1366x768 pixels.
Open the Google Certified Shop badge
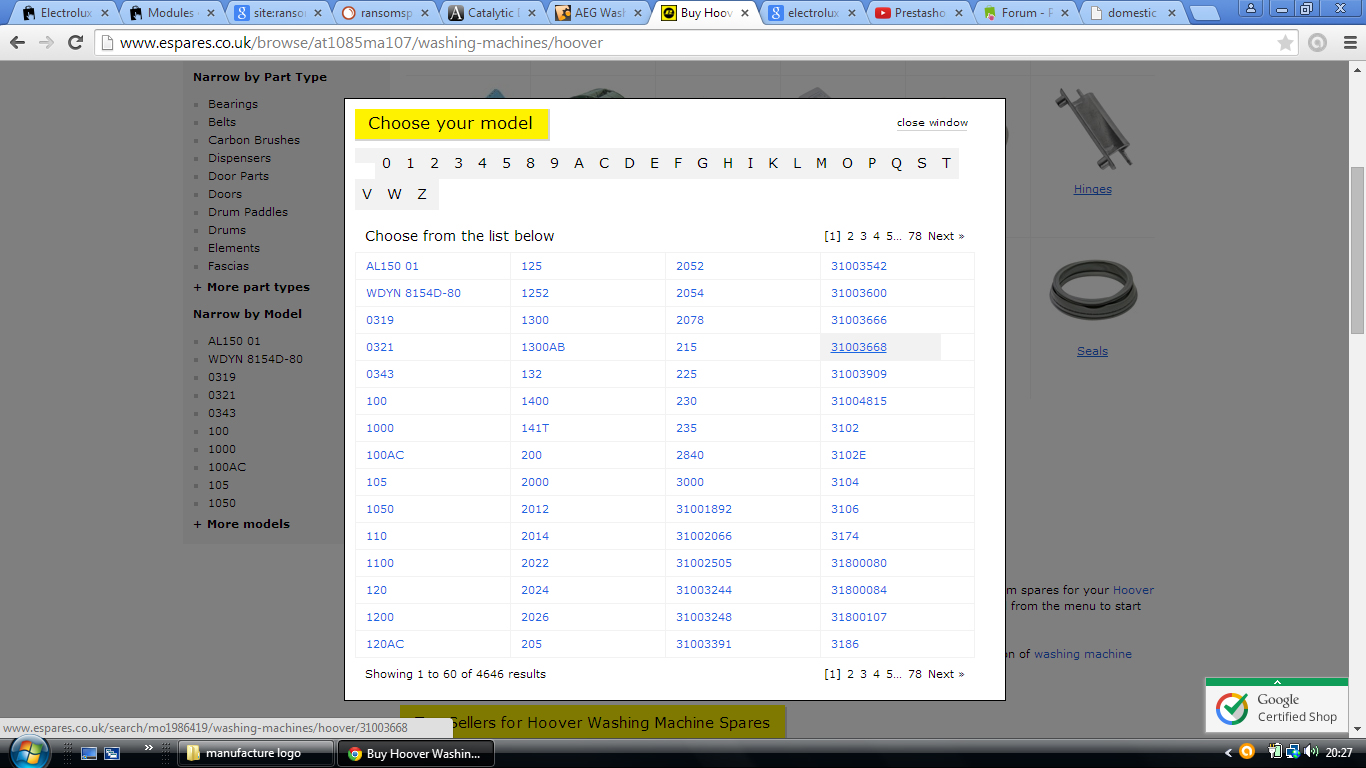coord(1278,707)
